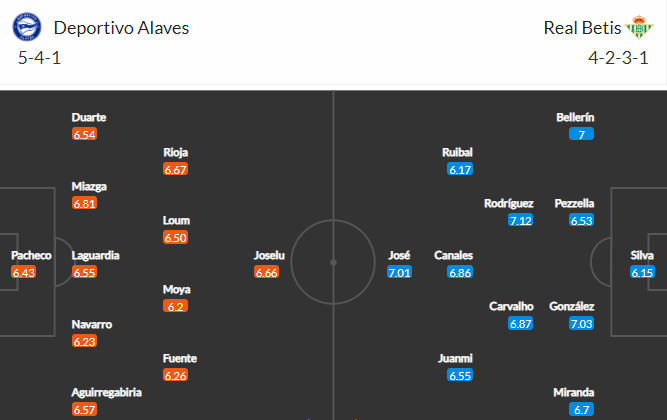This screenshot has width=667, height=420.
Task: Click Bellerín's rating badge showing 7
Action: click(581, 134)
